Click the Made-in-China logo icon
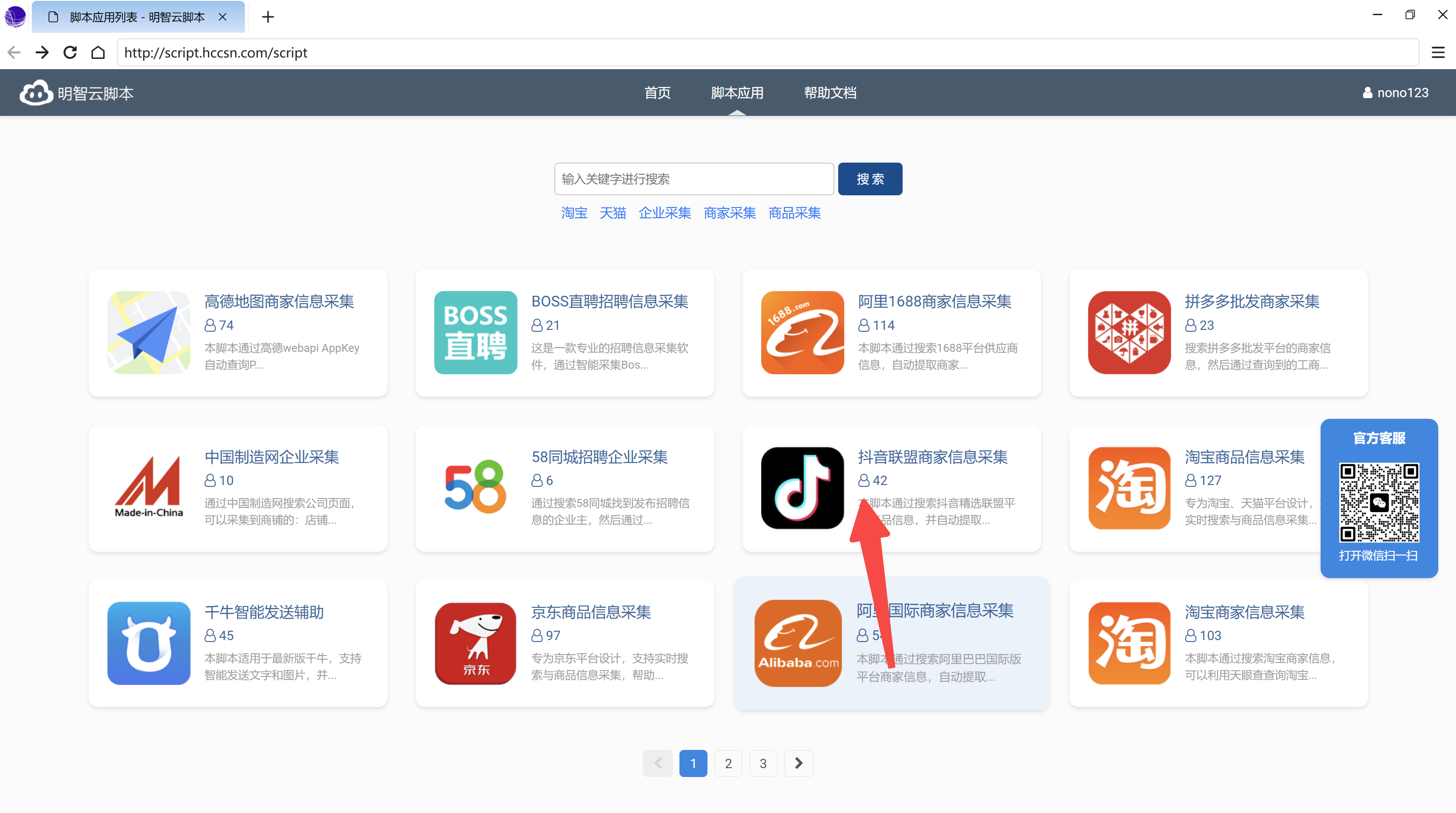This screenshot has height=813, width=1456. (148, 488)
